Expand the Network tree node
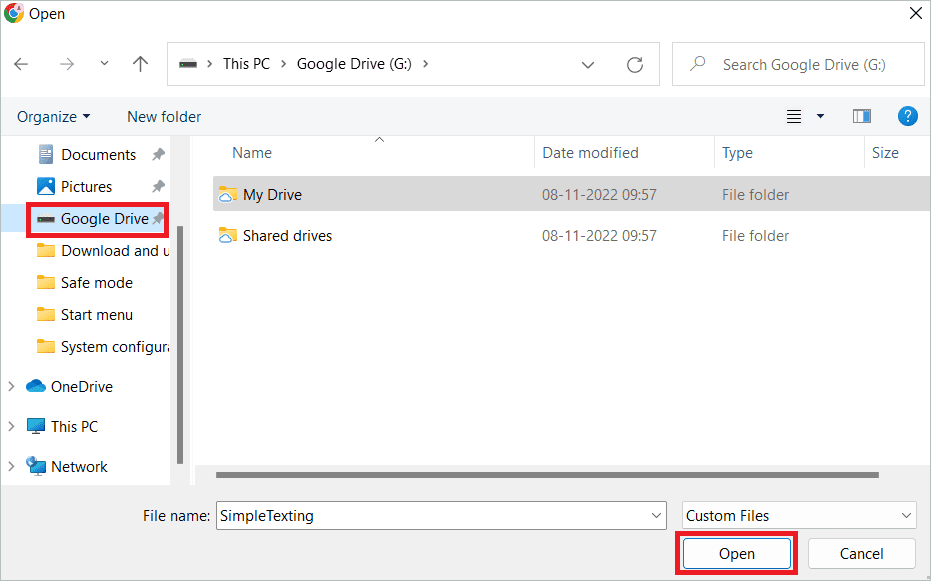This screenshot has height=581, width=931. click(11, 466)
